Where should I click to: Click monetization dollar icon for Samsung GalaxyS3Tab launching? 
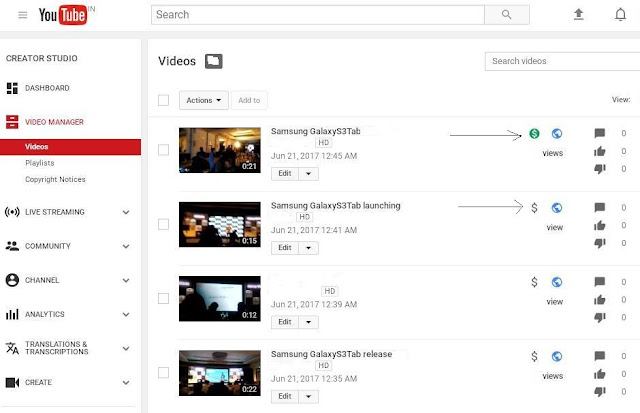(534, 208)
